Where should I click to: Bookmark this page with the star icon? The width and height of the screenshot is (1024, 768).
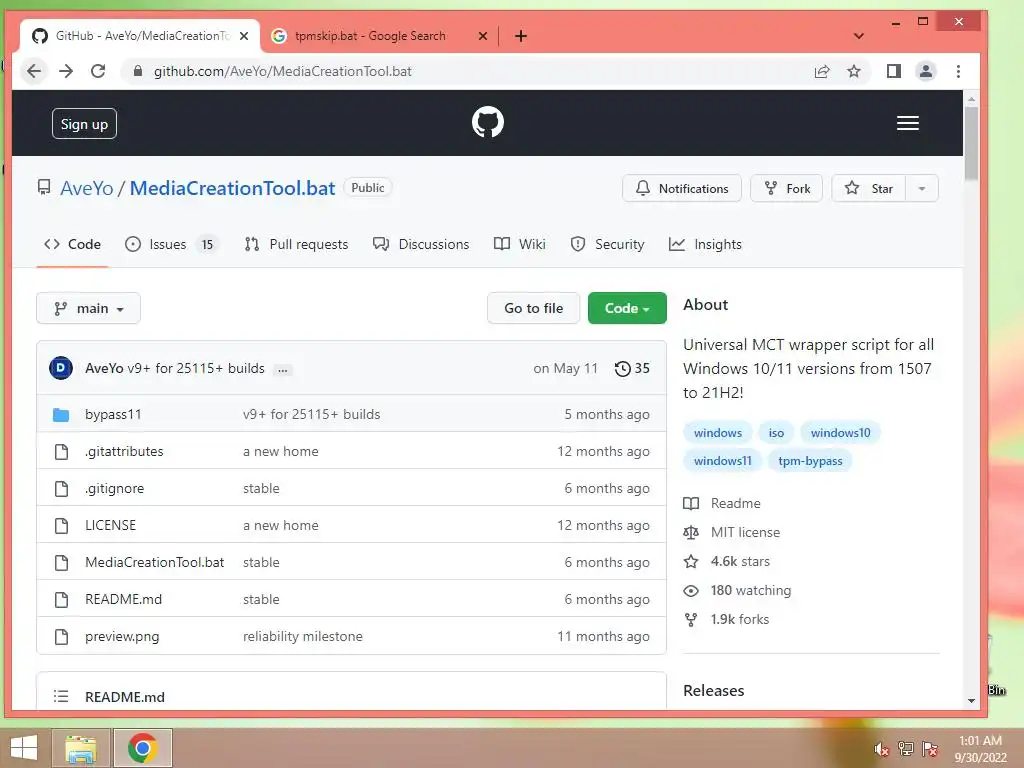854,71
